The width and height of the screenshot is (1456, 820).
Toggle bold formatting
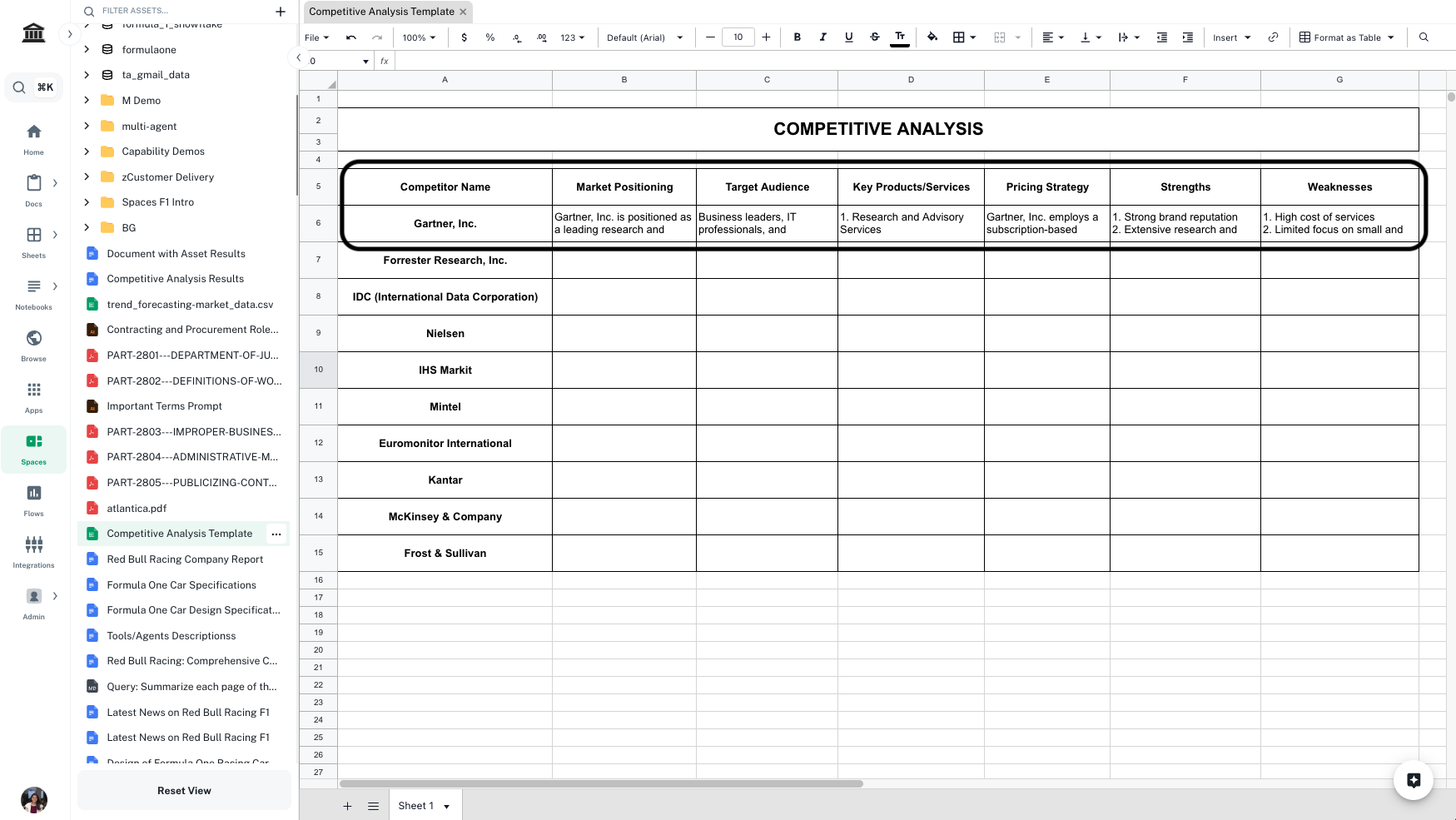[x=797, y=37]
